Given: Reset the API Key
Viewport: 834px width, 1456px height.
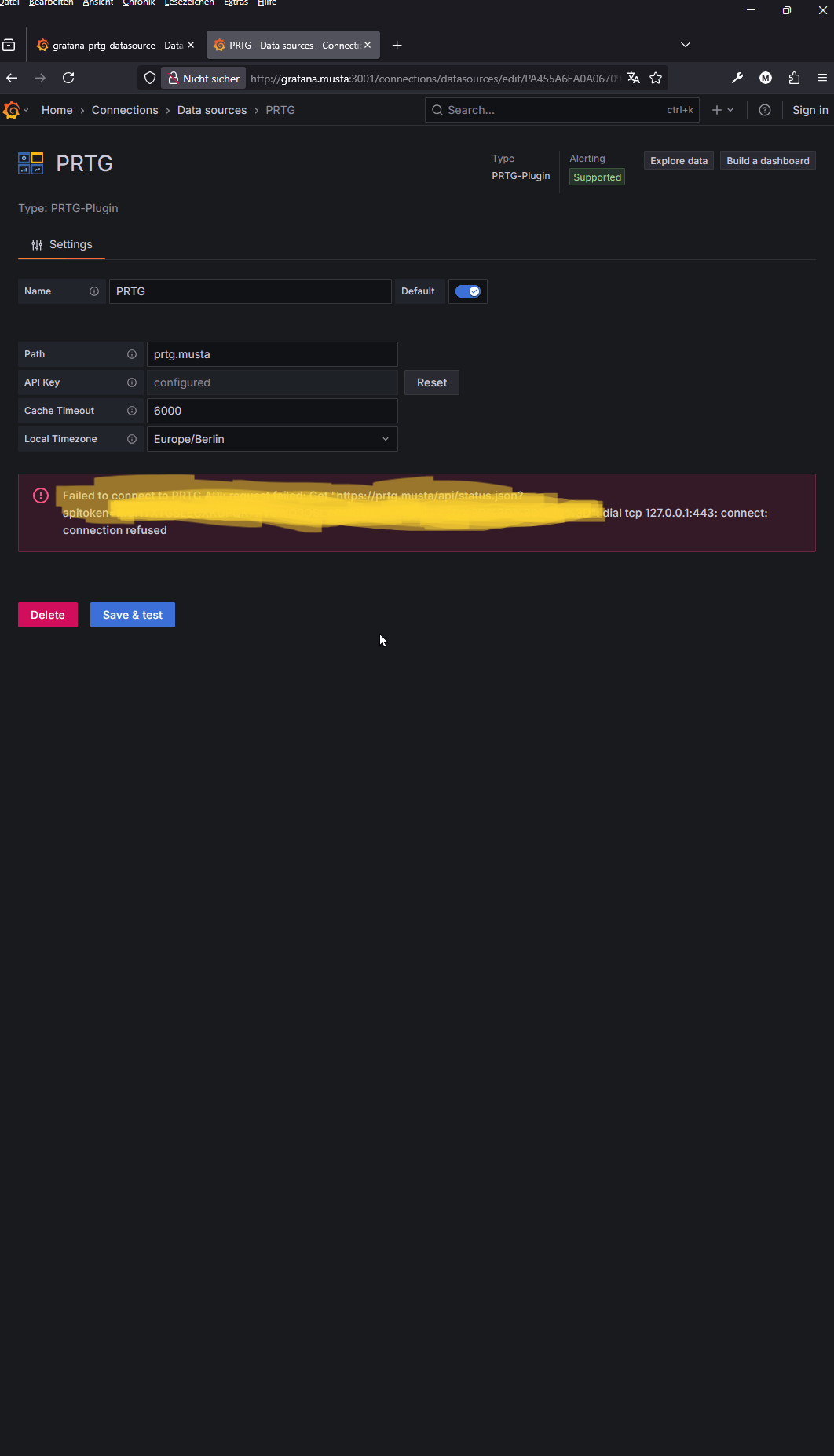Looking at the screenshot, I should (x=432, y=382).
